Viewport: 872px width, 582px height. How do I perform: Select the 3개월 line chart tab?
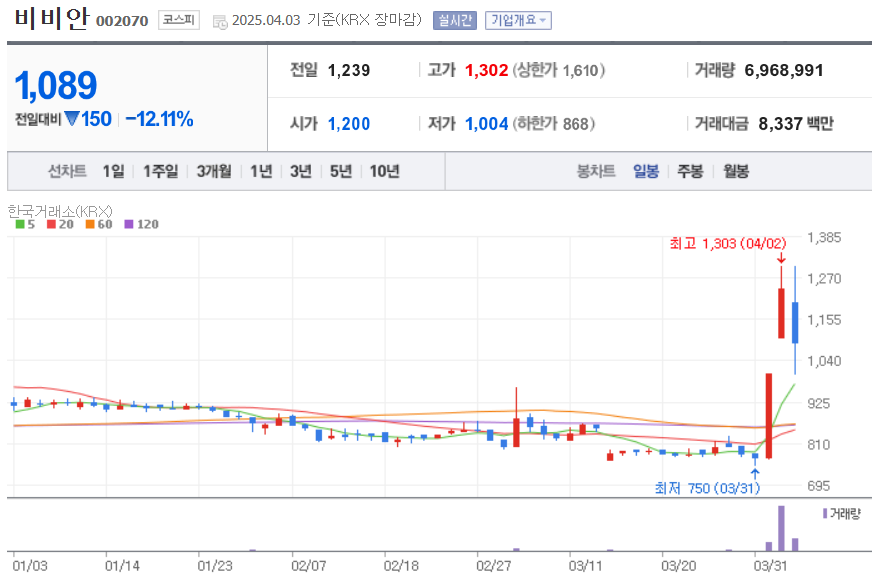[x=214, y=171]
